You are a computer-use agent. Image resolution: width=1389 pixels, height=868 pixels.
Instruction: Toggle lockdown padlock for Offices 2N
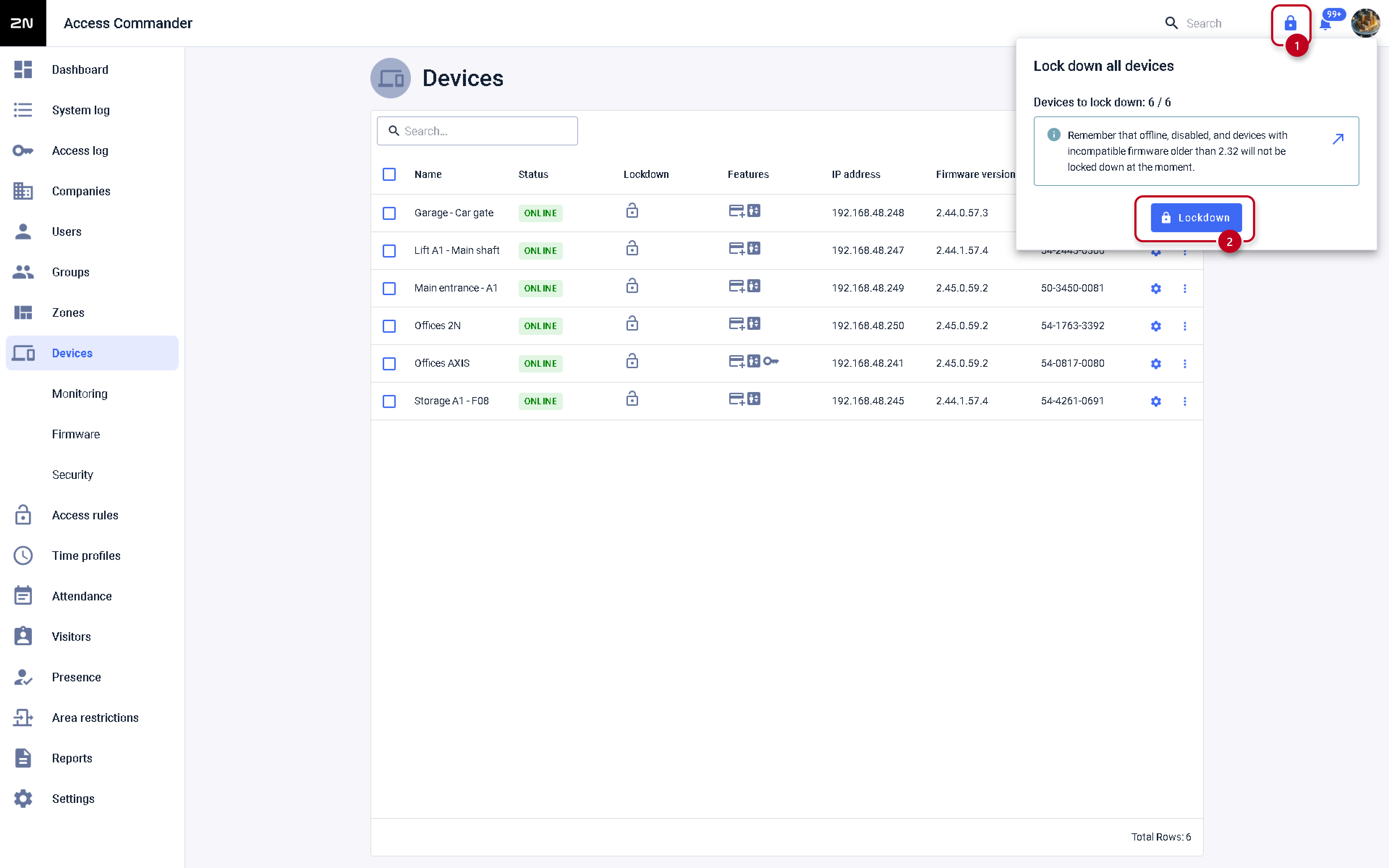click(x=632, y=323)
